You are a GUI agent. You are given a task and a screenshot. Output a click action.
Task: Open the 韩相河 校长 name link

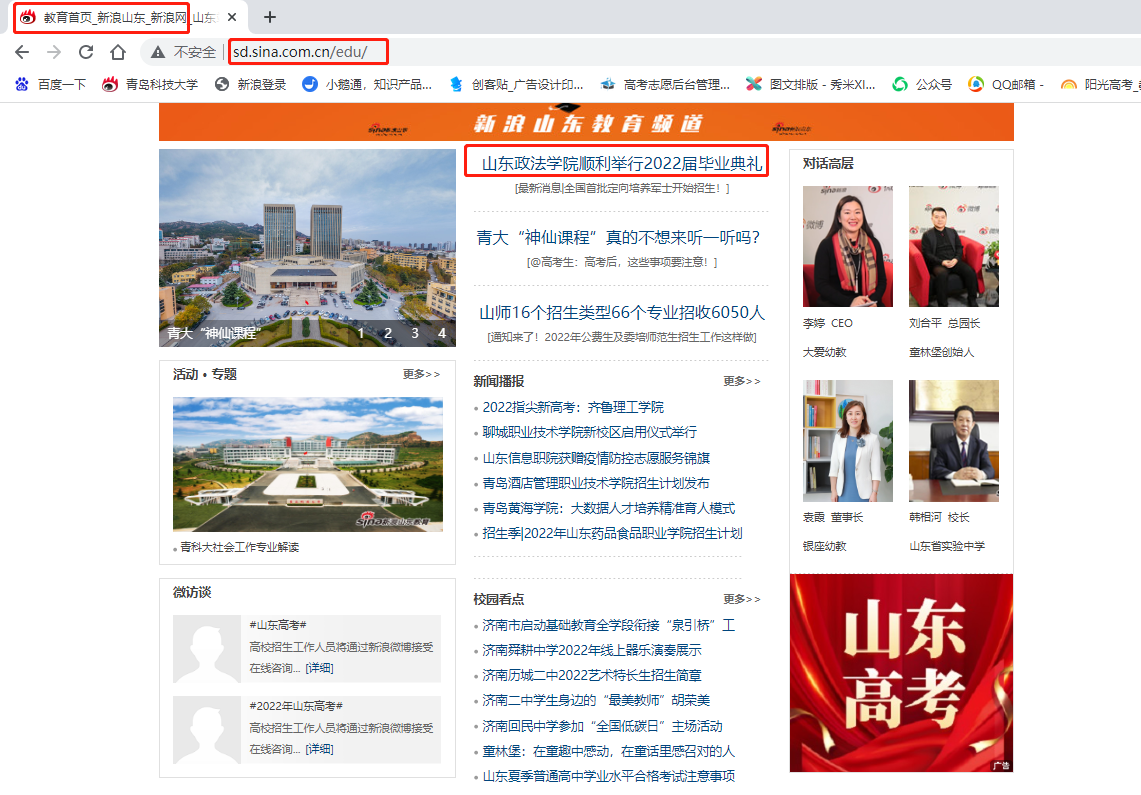[939, 517]
